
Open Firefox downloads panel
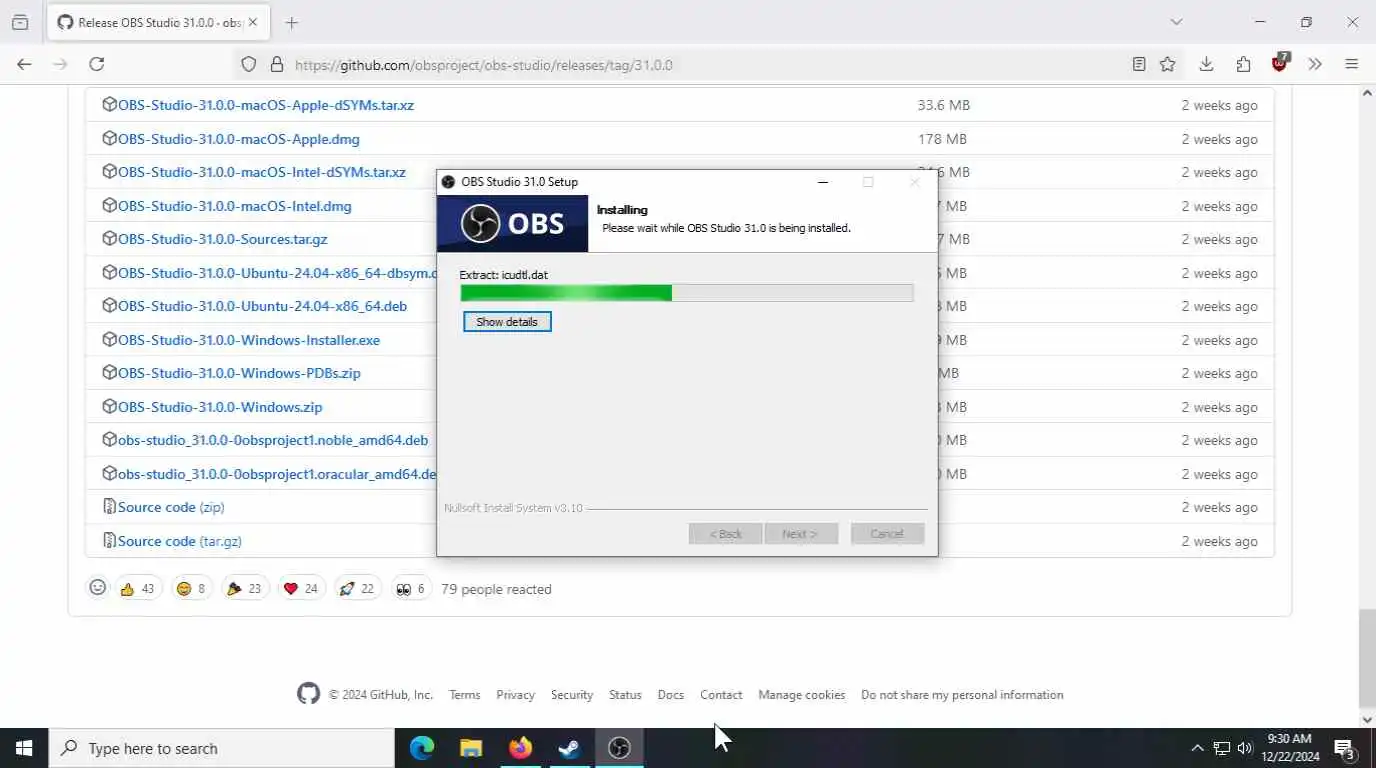1206,64
